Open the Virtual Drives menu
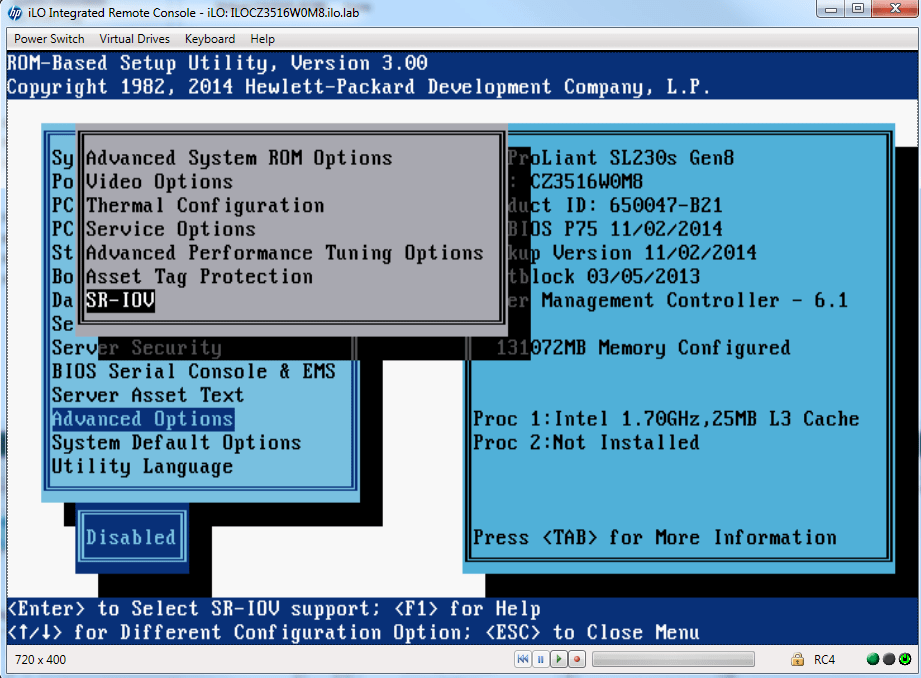 [135, 39]
